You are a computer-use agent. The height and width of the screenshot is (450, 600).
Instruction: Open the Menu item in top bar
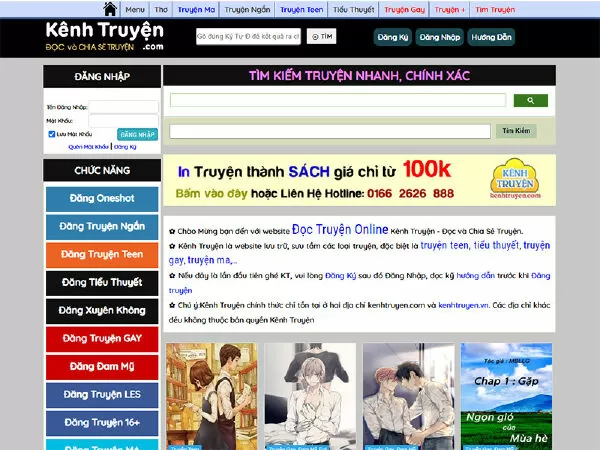135,10
